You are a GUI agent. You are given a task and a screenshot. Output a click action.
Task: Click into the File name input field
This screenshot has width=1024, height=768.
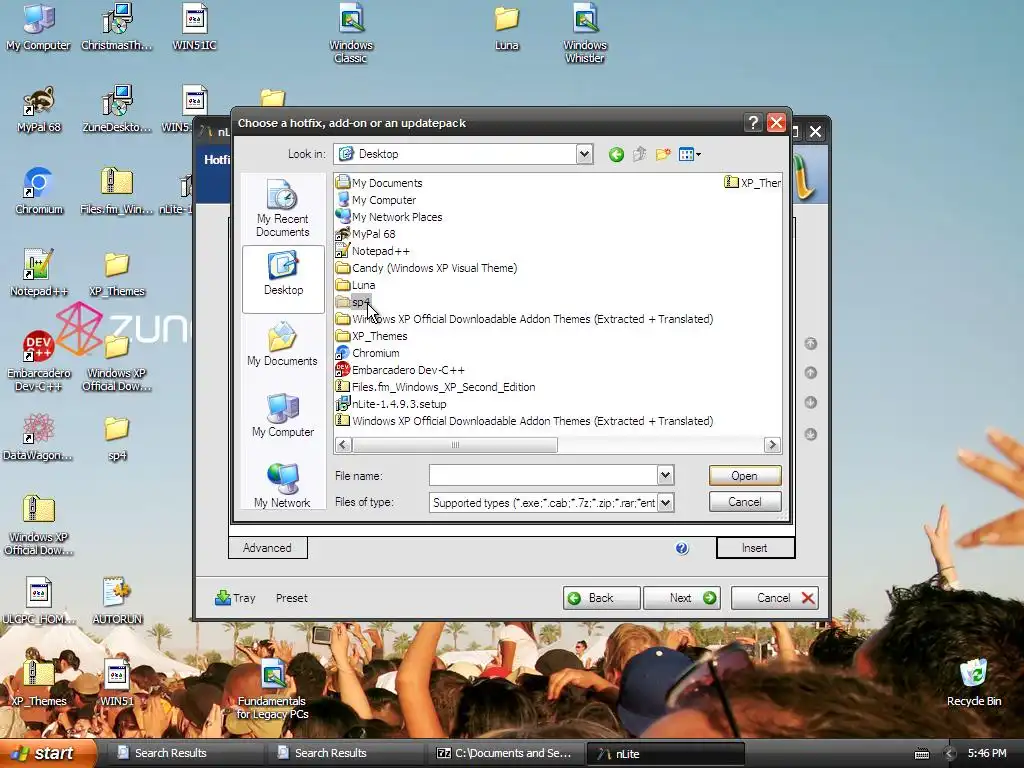(x=543, y=475)
